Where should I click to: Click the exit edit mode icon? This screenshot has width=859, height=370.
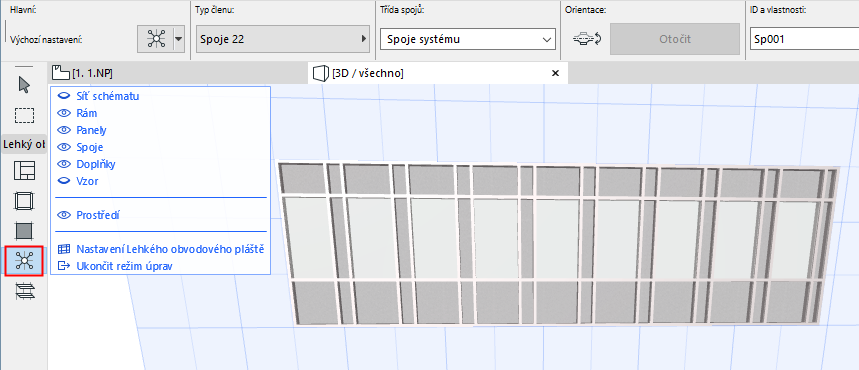[64, 266]
